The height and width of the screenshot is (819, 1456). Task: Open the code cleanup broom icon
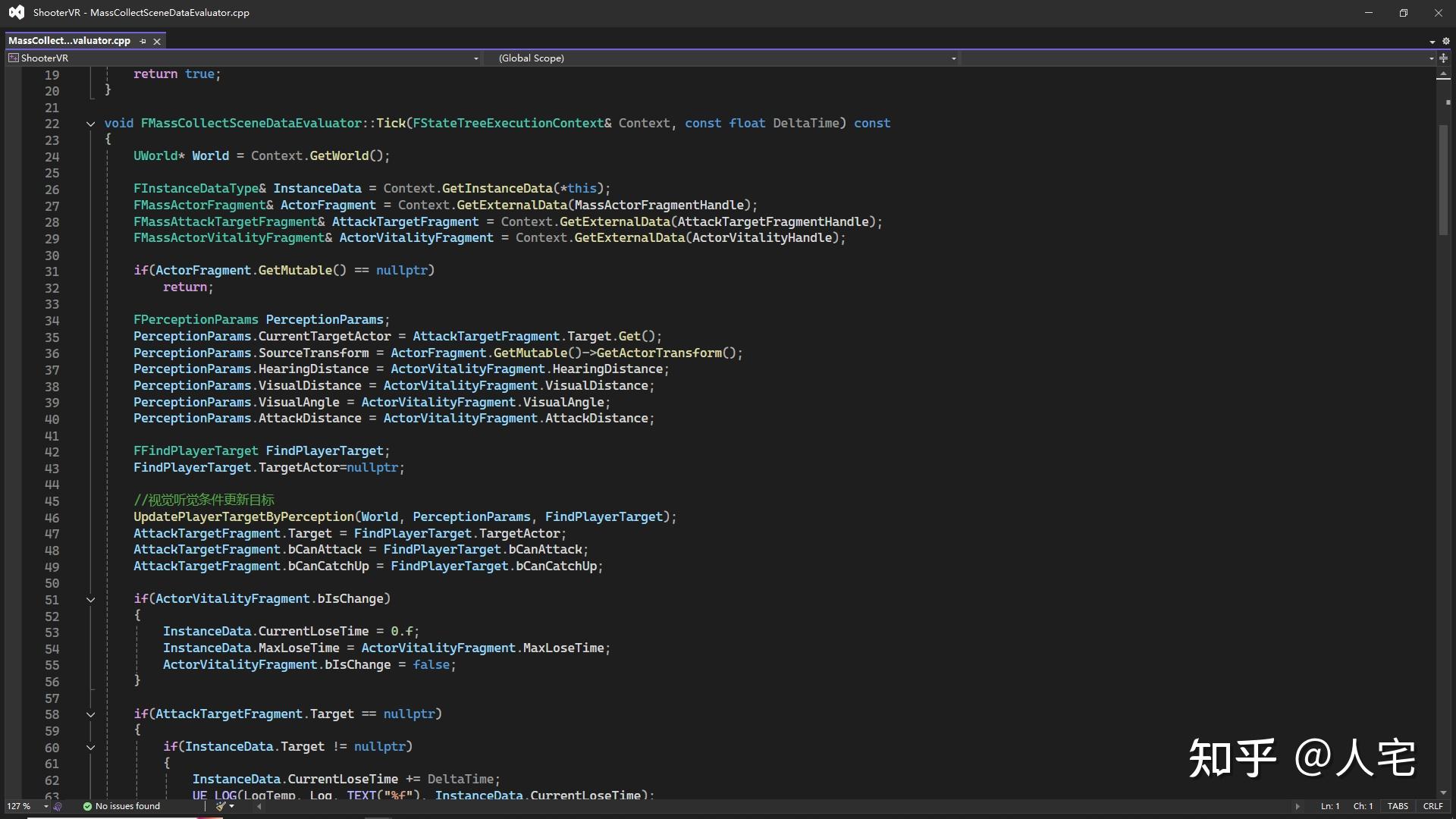[x=221, y=806]
